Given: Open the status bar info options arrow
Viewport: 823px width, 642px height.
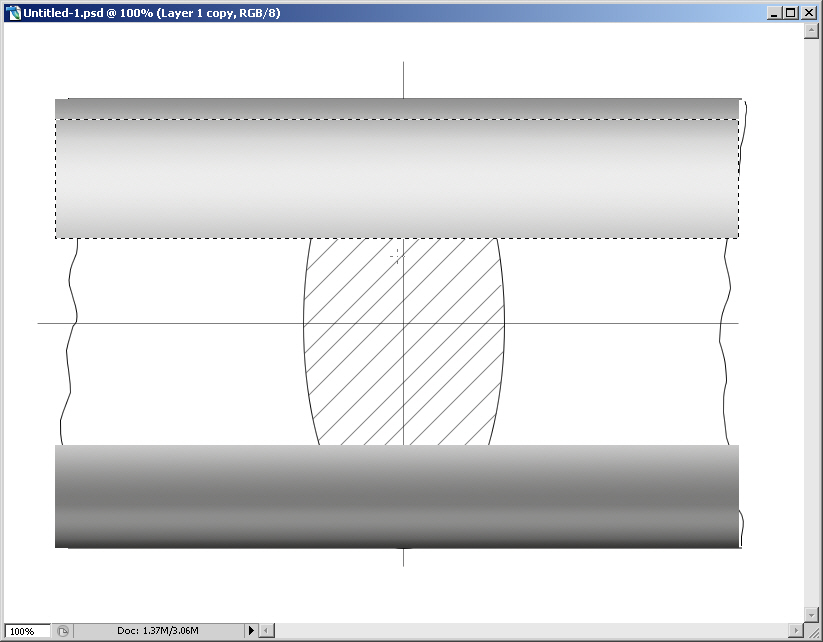Looking at the screenshot, I should [x=251, y=630].
